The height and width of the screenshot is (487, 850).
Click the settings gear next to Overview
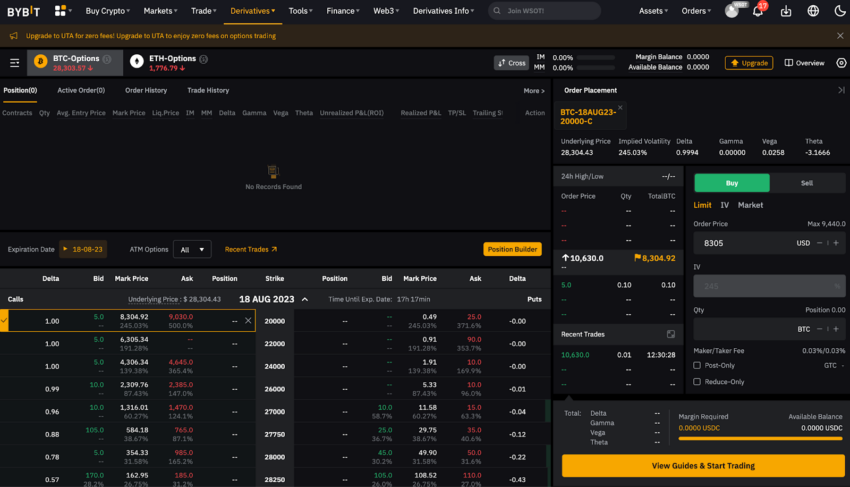tap(841, 63)
